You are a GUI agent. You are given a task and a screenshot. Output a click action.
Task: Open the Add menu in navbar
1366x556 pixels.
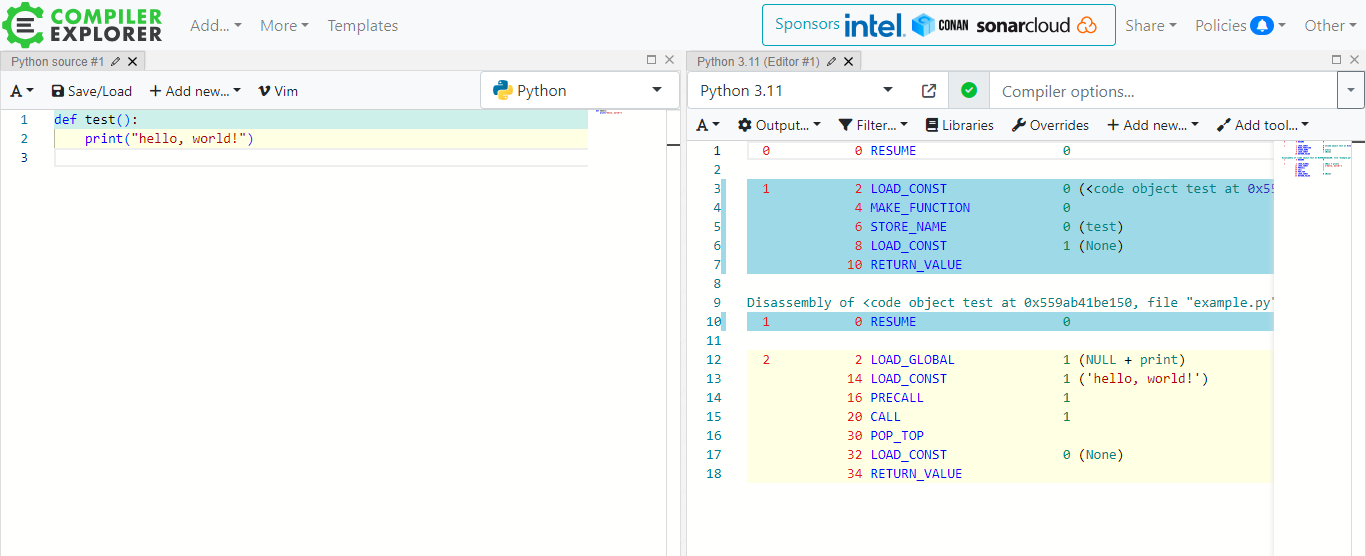tap(215, 26)
